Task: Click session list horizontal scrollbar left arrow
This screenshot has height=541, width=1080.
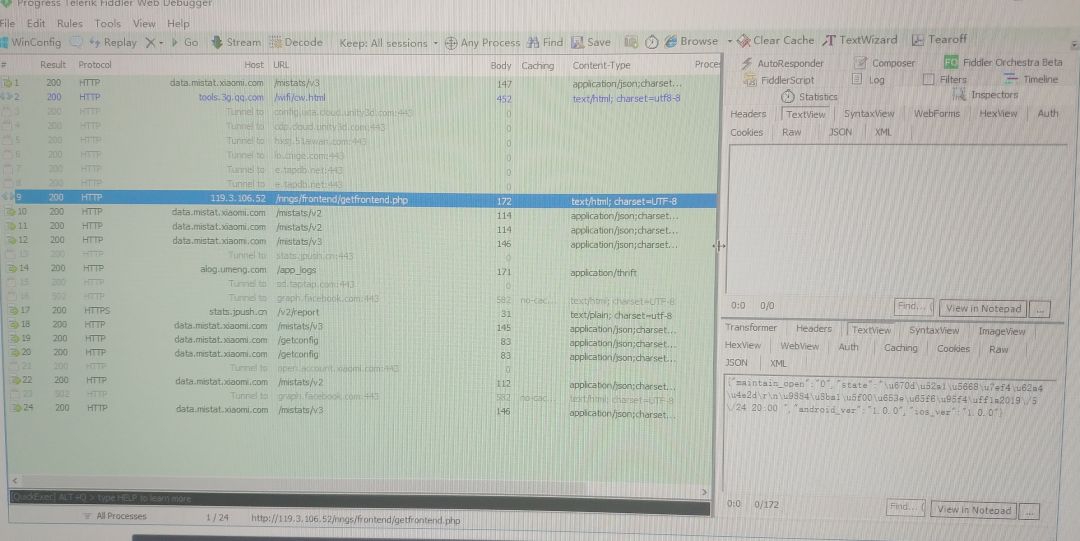Action: point(14,480)
